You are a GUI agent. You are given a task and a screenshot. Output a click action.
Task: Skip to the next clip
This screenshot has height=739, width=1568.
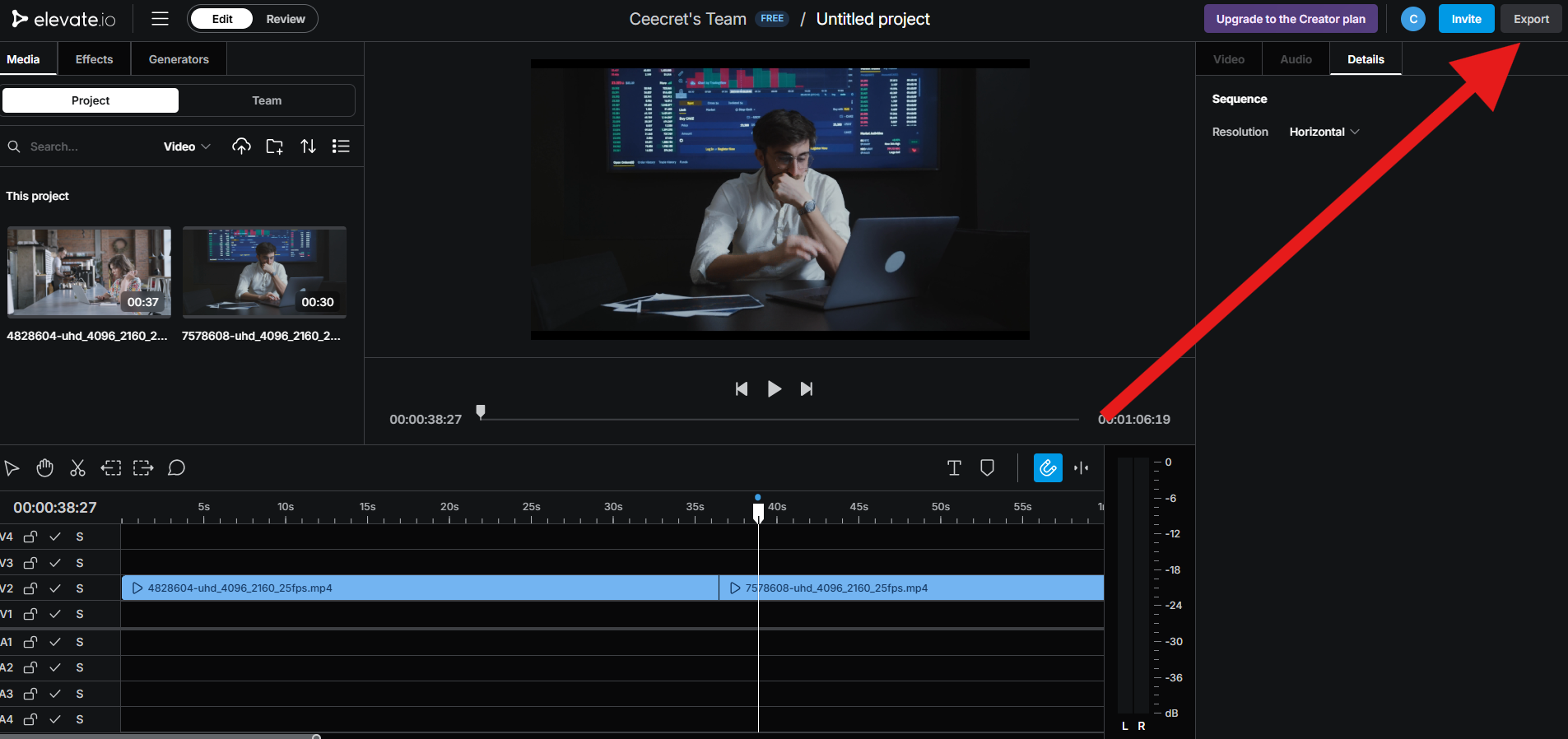pos(807,388)
